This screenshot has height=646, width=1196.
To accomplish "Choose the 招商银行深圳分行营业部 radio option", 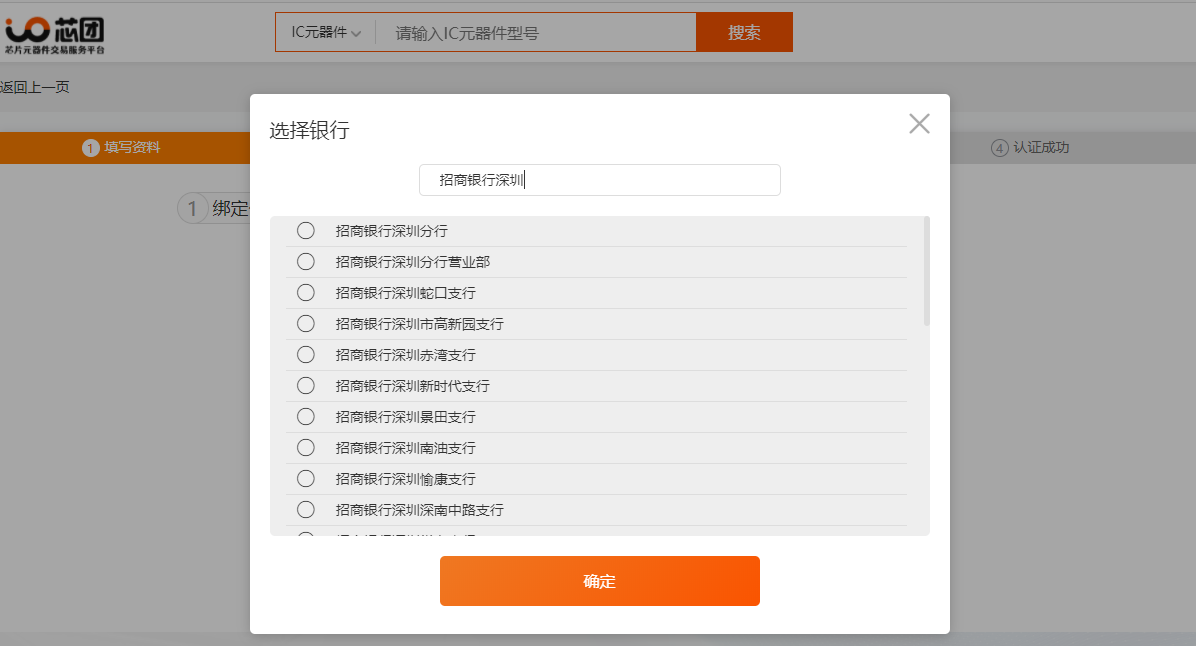I will tap(306, 262).
